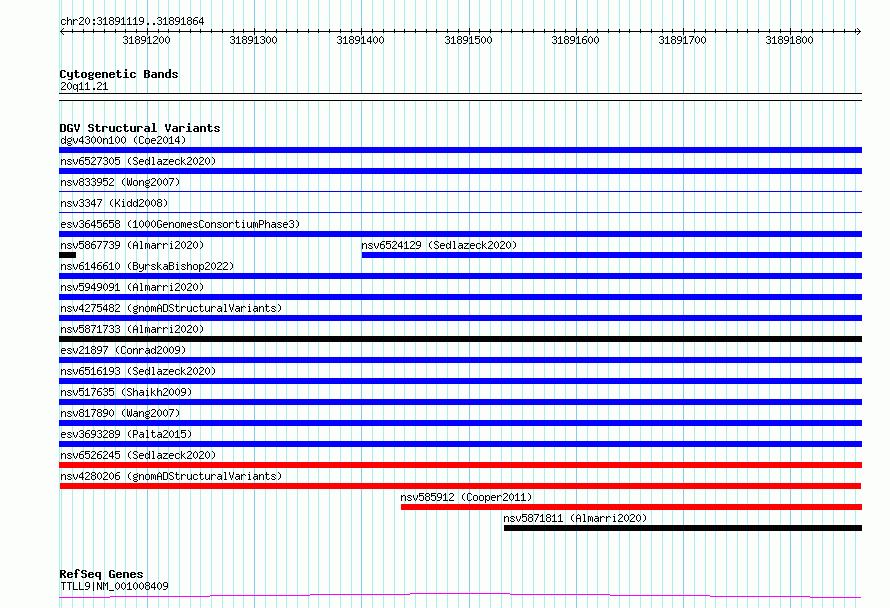Click ruler position 31891500
Viewport: 890px width, 608px height.
coord(468,40)
